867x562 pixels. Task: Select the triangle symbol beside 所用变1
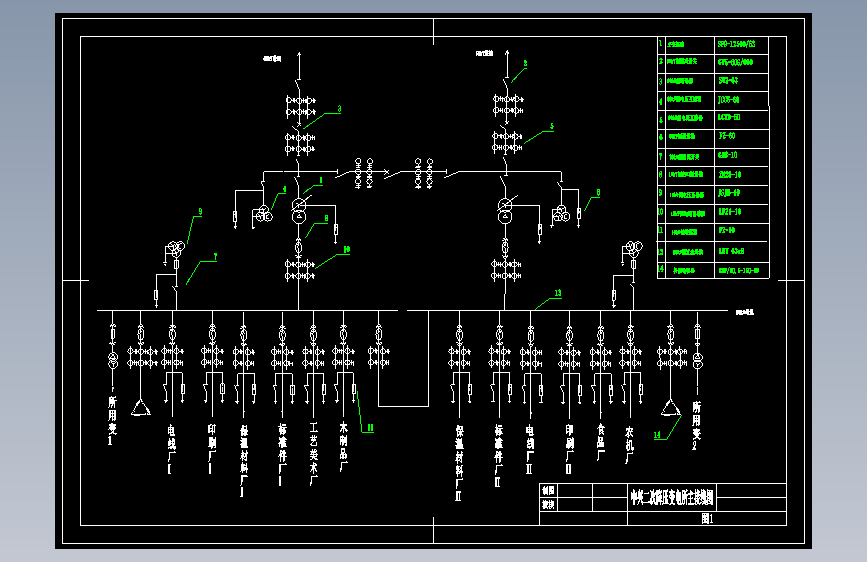140,408
